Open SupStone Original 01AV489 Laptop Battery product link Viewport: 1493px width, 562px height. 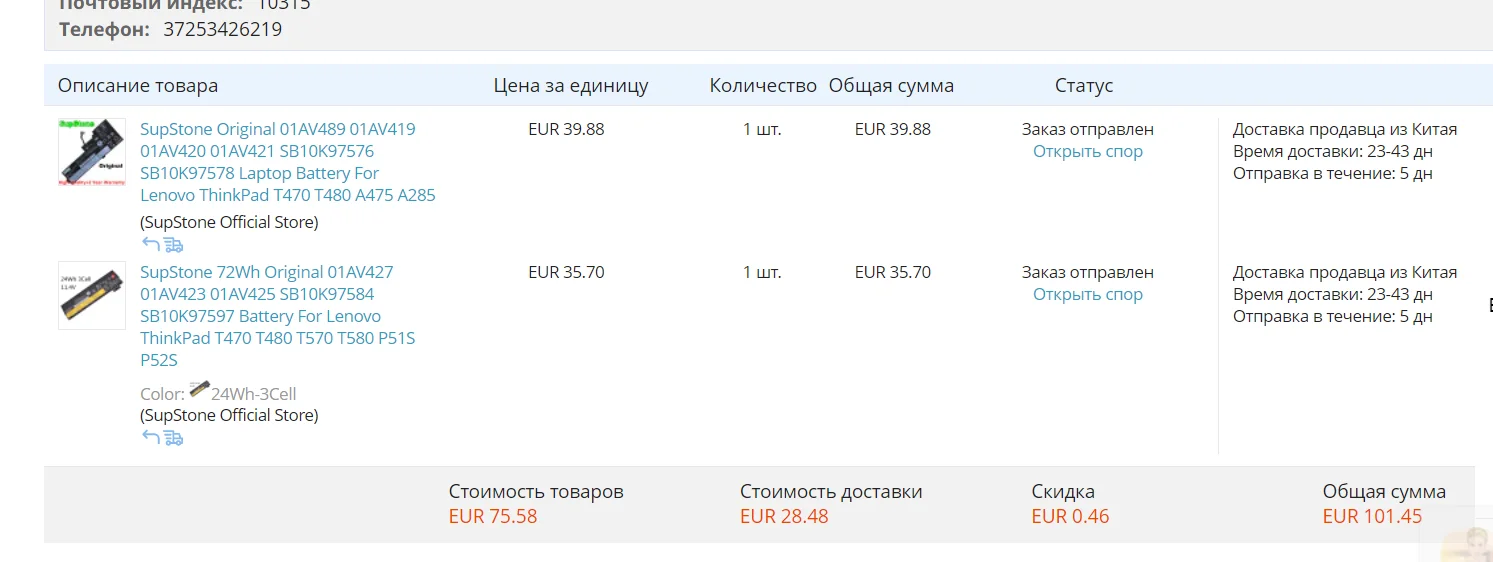pos(288,162)
